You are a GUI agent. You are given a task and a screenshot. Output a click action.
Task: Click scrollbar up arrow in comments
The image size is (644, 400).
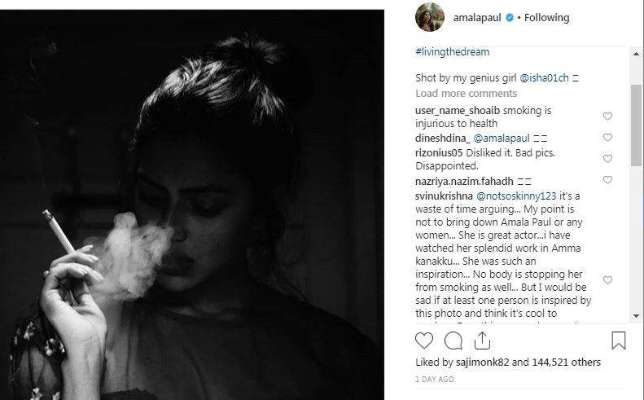point(636,54)
